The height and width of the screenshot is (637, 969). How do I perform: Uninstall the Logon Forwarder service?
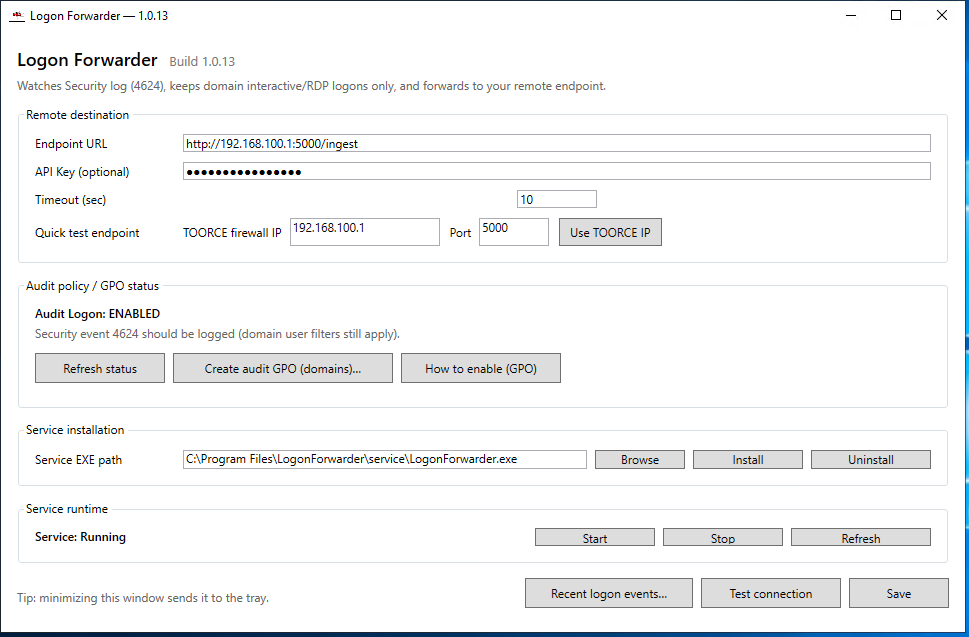tap(871, 460)
